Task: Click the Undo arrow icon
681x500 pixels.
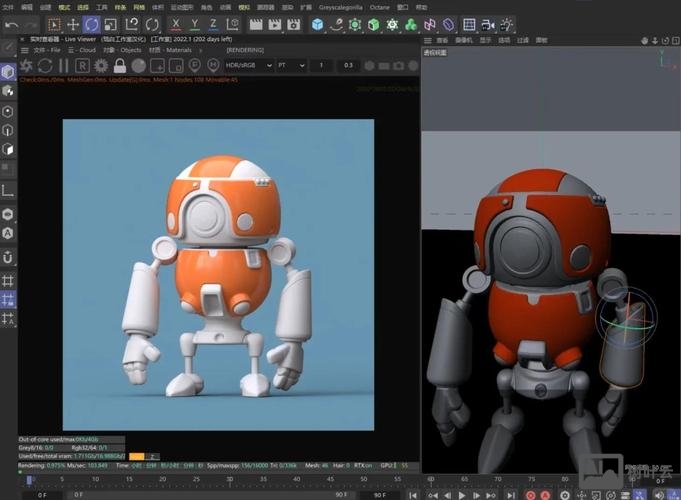Action: click(x=12, y=24)
